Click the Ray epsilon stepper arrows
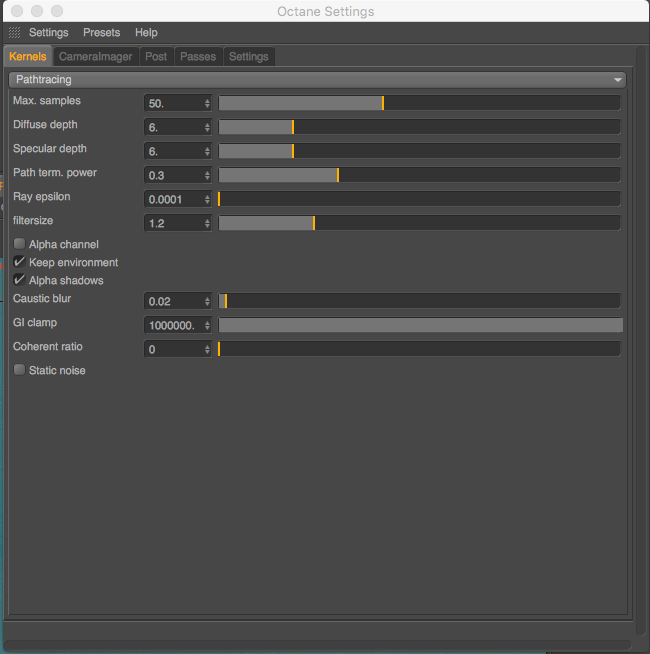Viewport: 650px width, 654px height. 207,199
